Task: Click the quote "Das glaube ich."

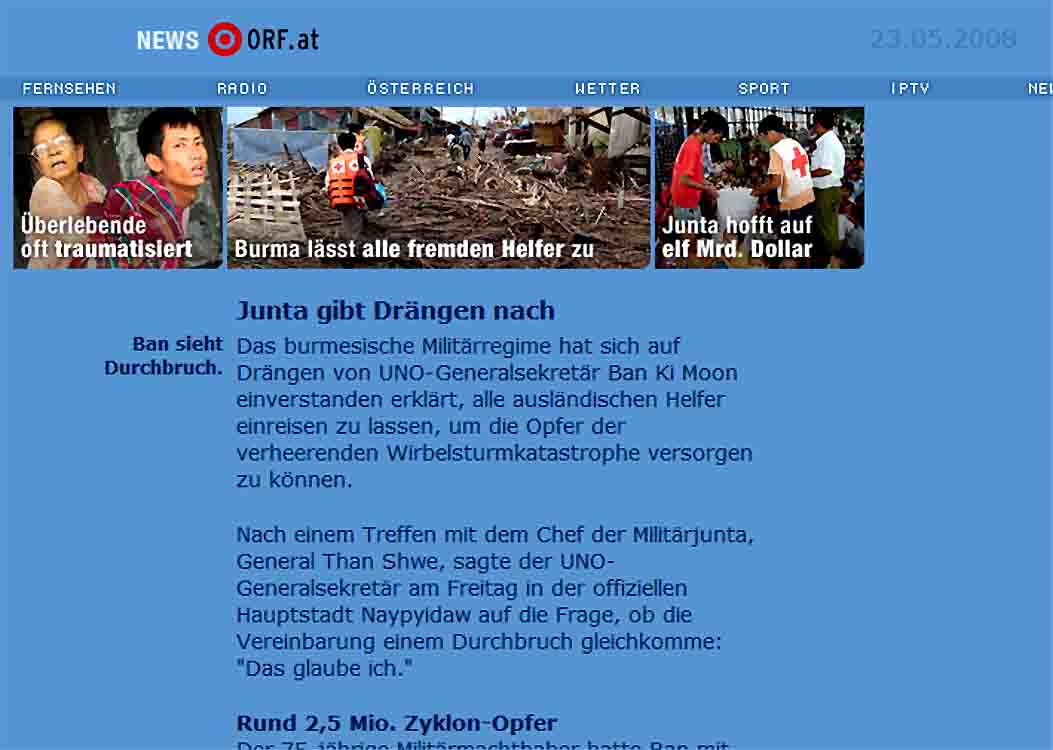Action: point(324,668)
